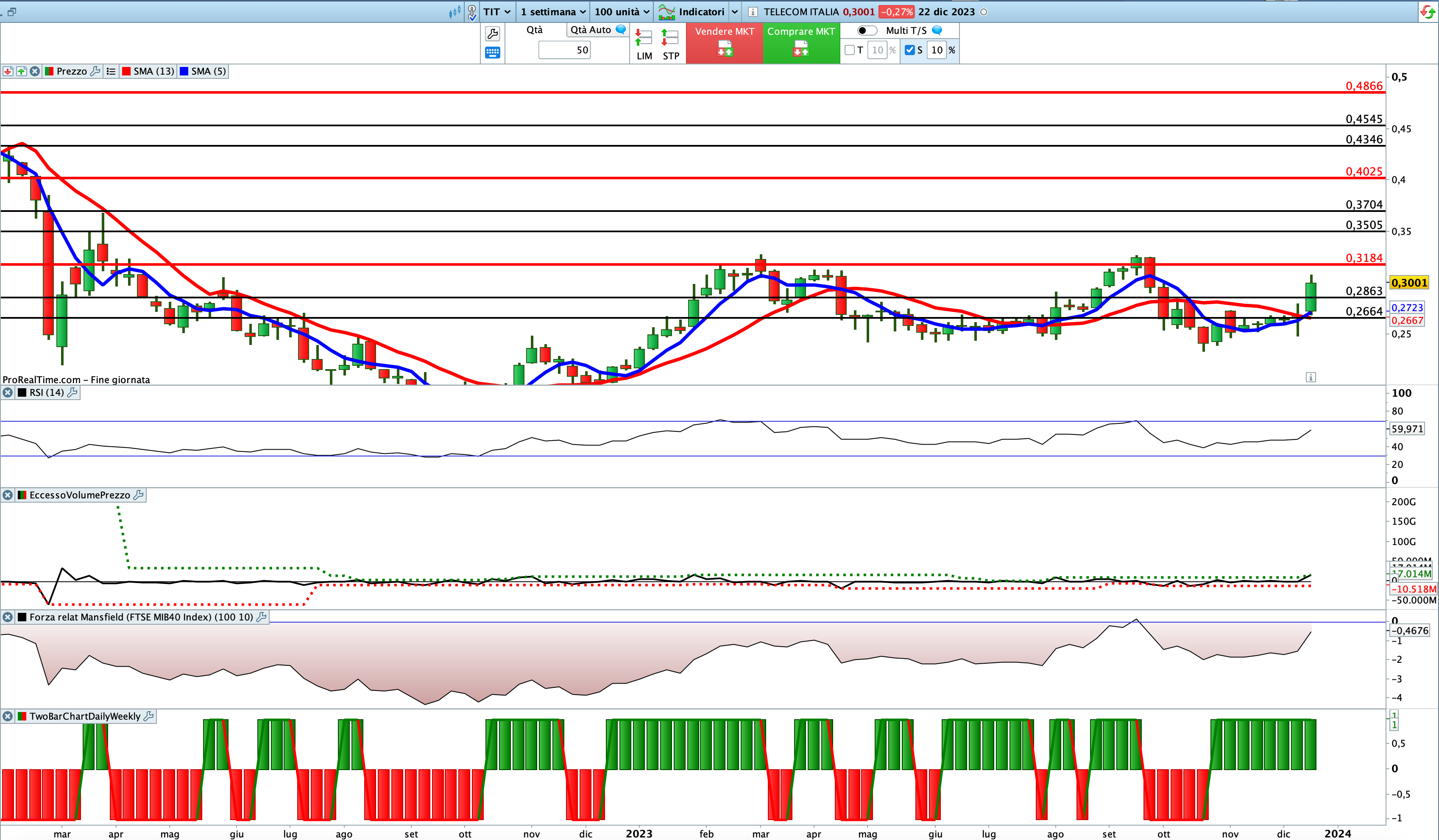The height and width of the screenshot is (840, 1439).
Task: Toggle the chart link group icon
Action: pyautogui.click(x=472, y=12)
